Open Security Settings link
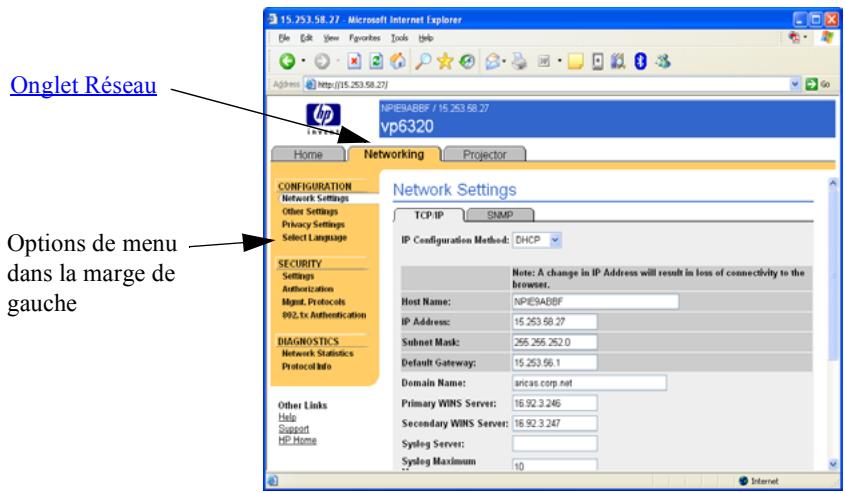 pyautogui.click(x=297, y=276)
